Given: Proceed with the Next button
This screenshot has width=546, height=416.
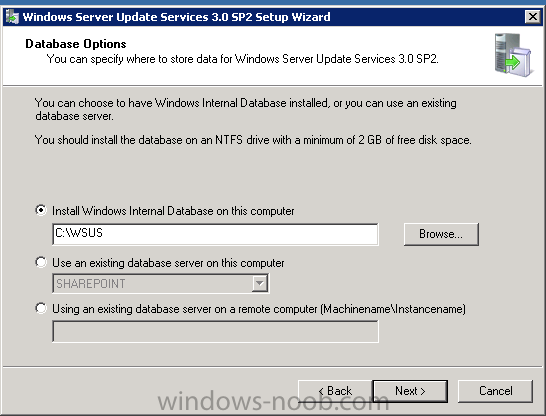Looking at the screenshot, I should click(x=410, y=391).
